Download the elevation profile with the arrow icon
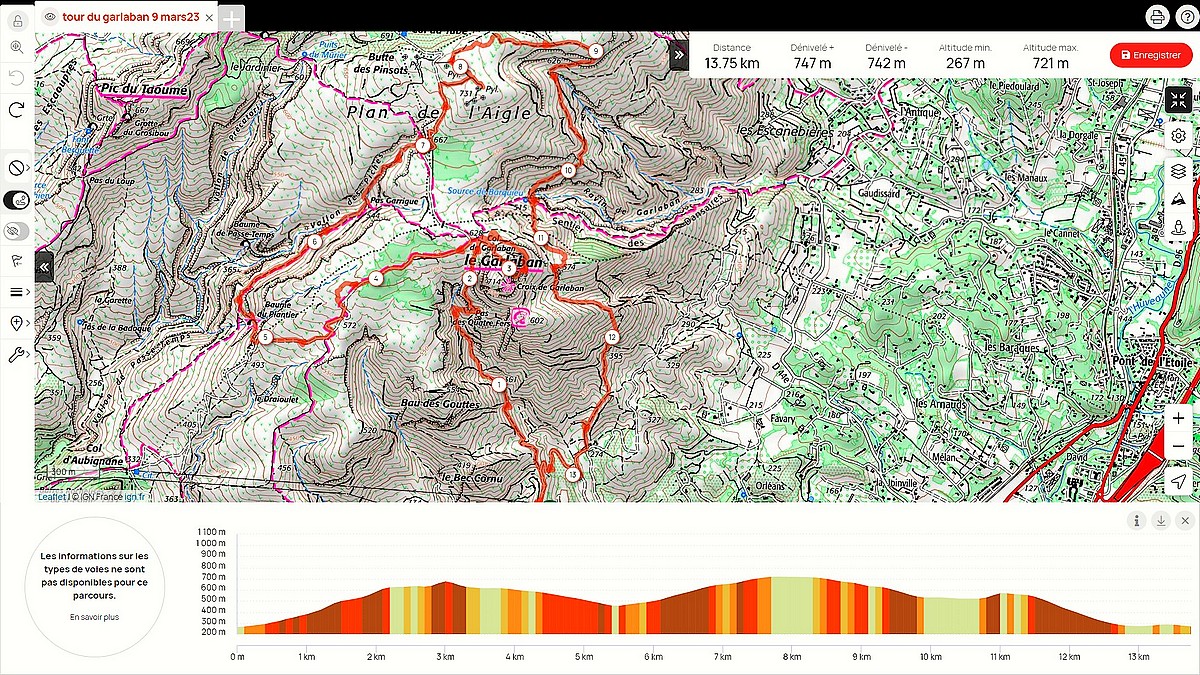Image resolution: width=1200 pixels, height=675 pixels. pyautogui.click(x=1161, y=520)
